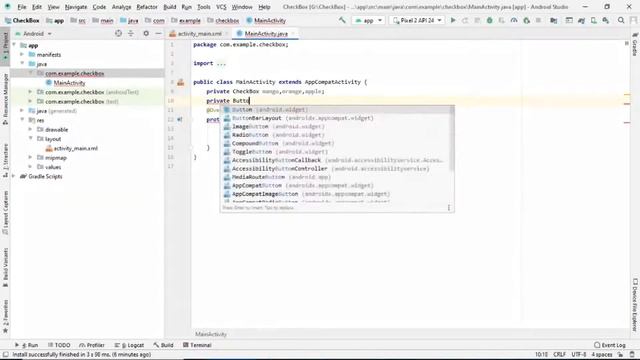Open AVD Manager icon

tap(593, 20)
